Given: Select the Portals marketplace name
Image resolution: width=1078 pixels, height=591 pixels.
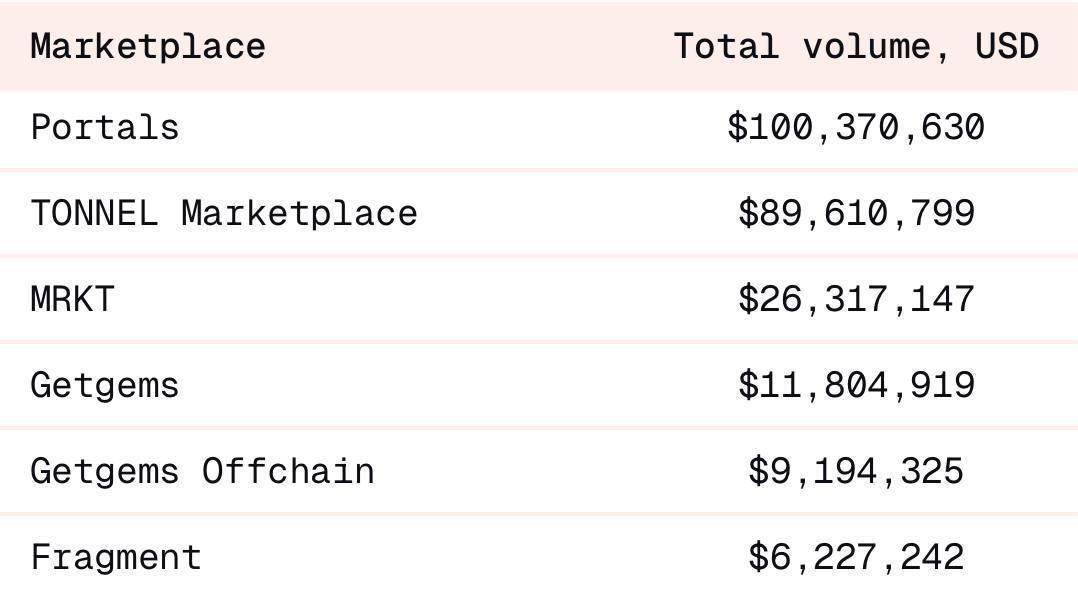Looking at the screenshot, I should point(105,127).
